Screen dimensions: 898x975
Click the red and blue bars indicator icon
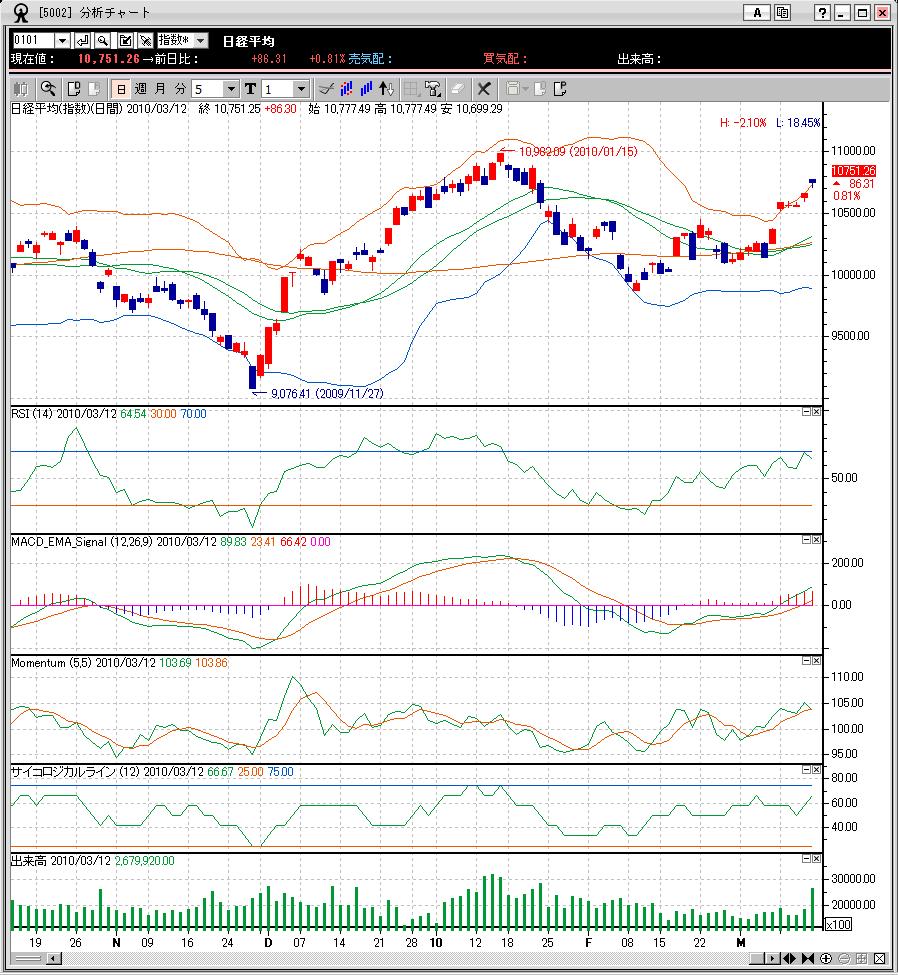point(346,89)
